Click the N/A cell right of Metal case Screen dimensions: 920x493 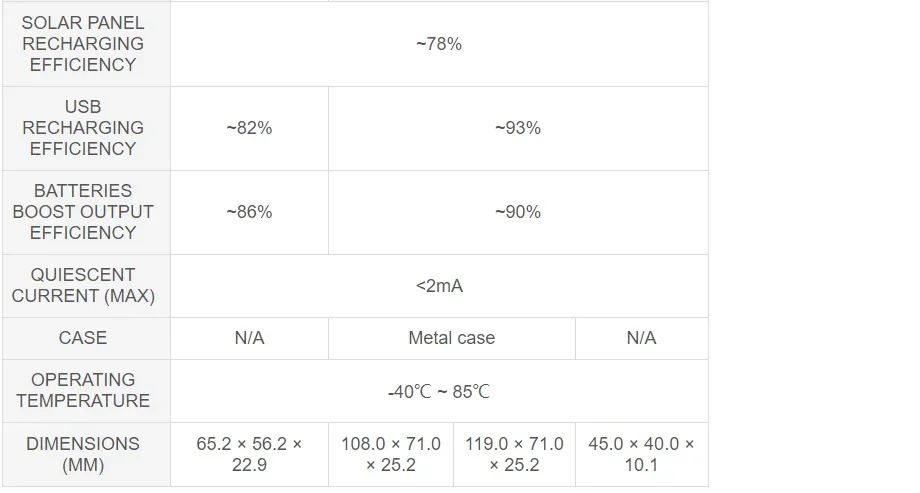[641, 337]
